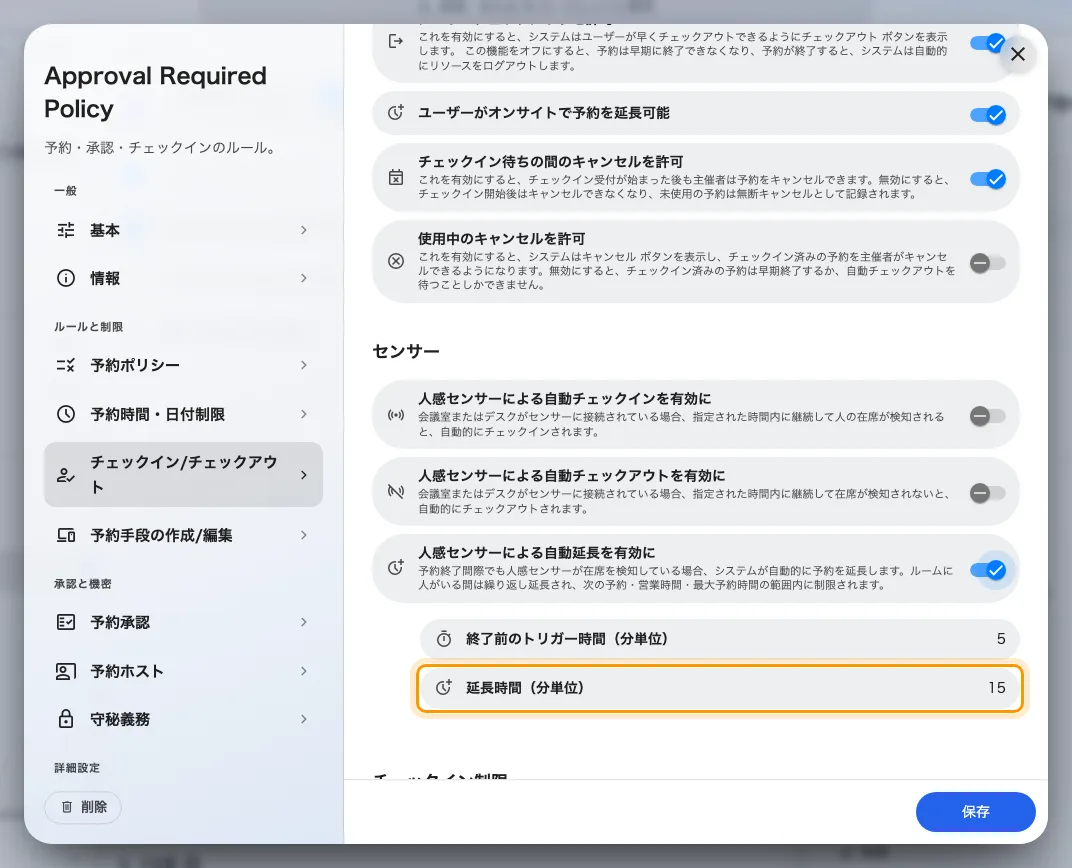Open 守秘義務 settings
Image resolution: width=1072 pixels, height=868 pixels.
(x=183, y=719)
